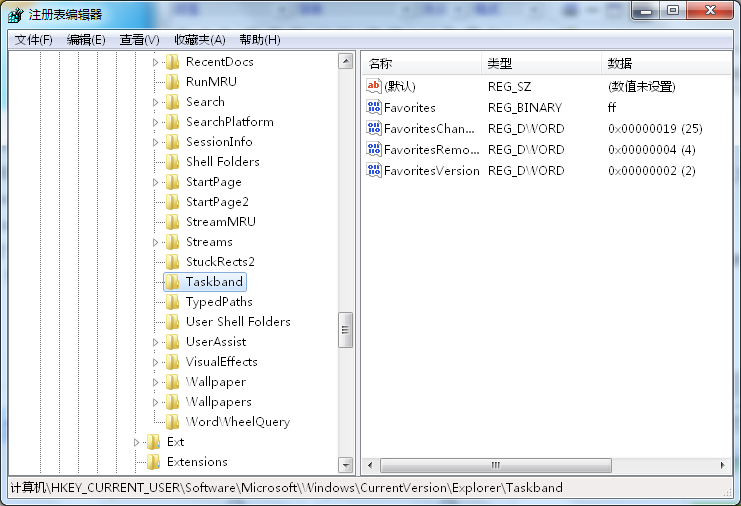This screenshot has height=506, width=741.
Task: Sort values by 名称 column header
Action: pyautogui.click(x=422, y=63)
